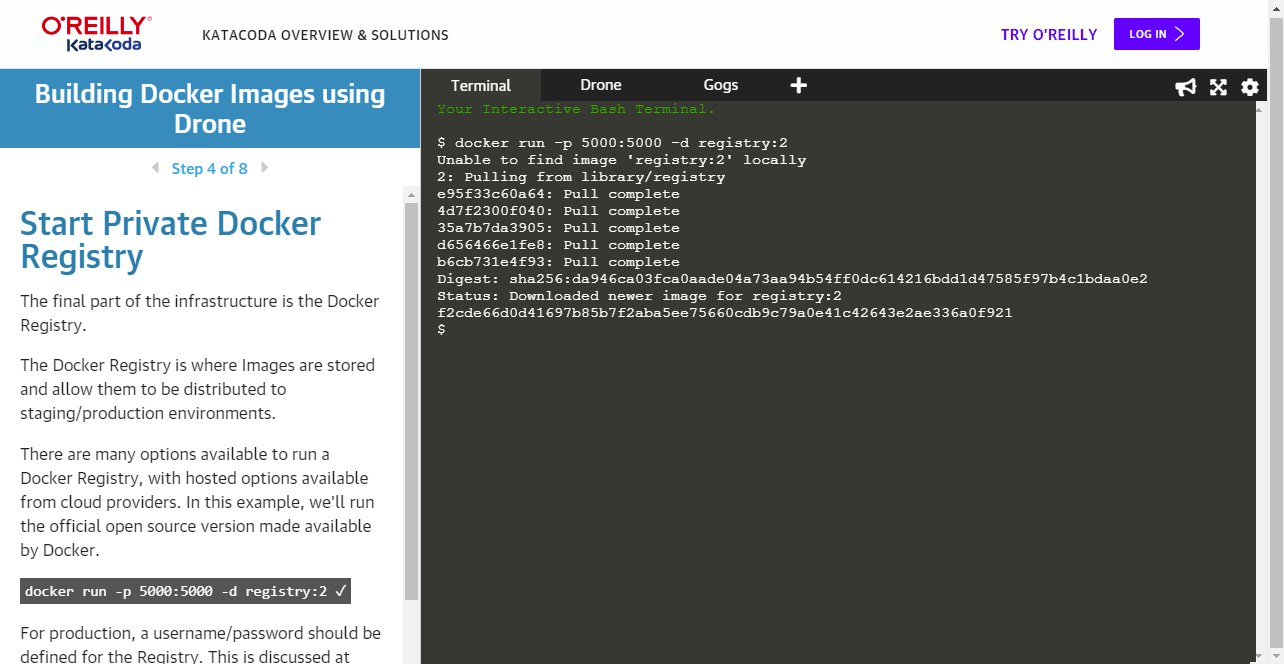The image size is (1284, 664).
Task: Click the container ID line starting f2cde66d
Action: click(x=725, y=313)
